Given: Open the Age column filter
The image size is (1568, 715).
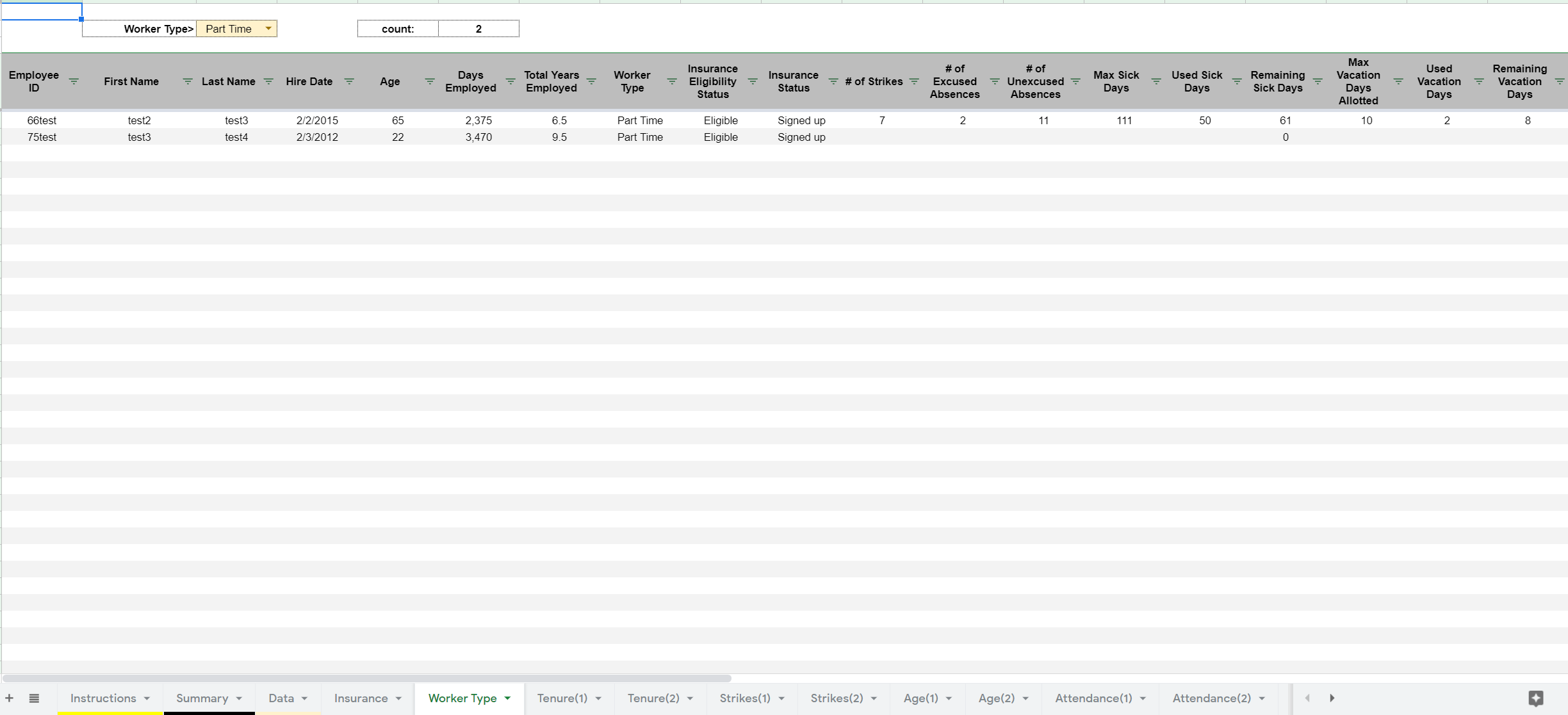Looking at the screenshot, I should 430,81.
